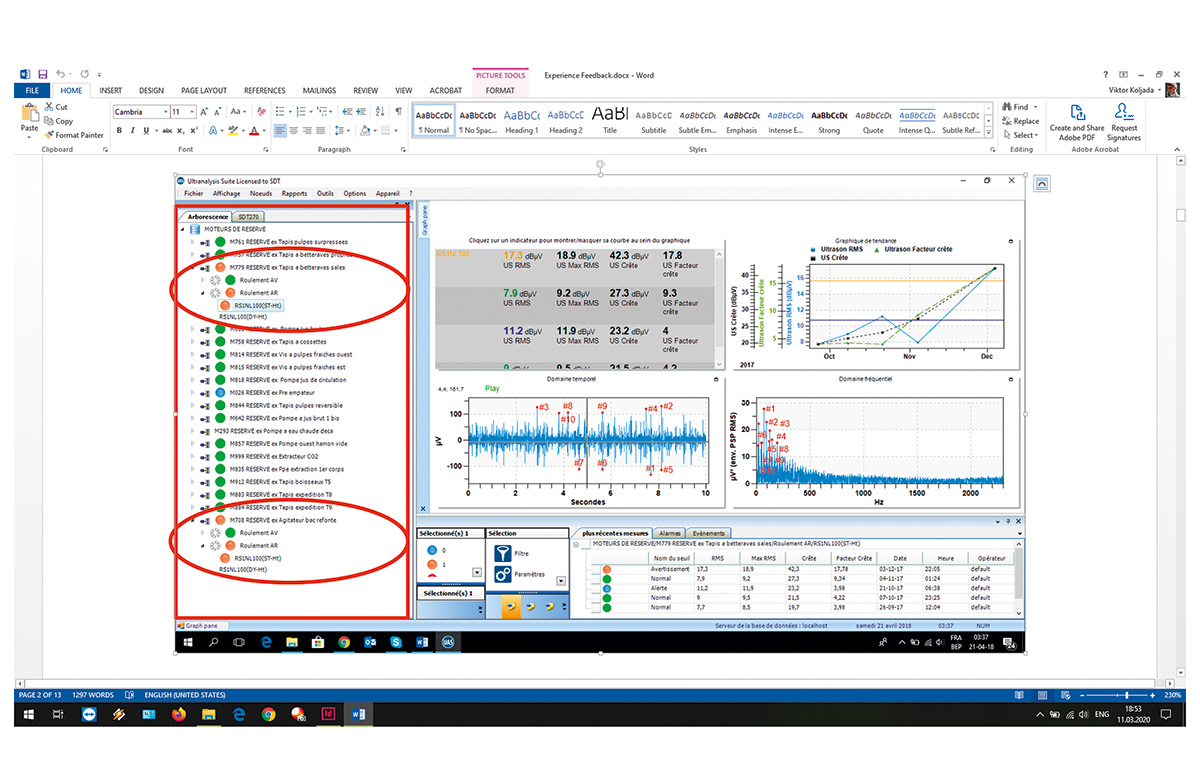This screenshot has height=776, width=1200.
Task: Open Adobe InDesign from the Windows taskbar
Action: [327, 714]
